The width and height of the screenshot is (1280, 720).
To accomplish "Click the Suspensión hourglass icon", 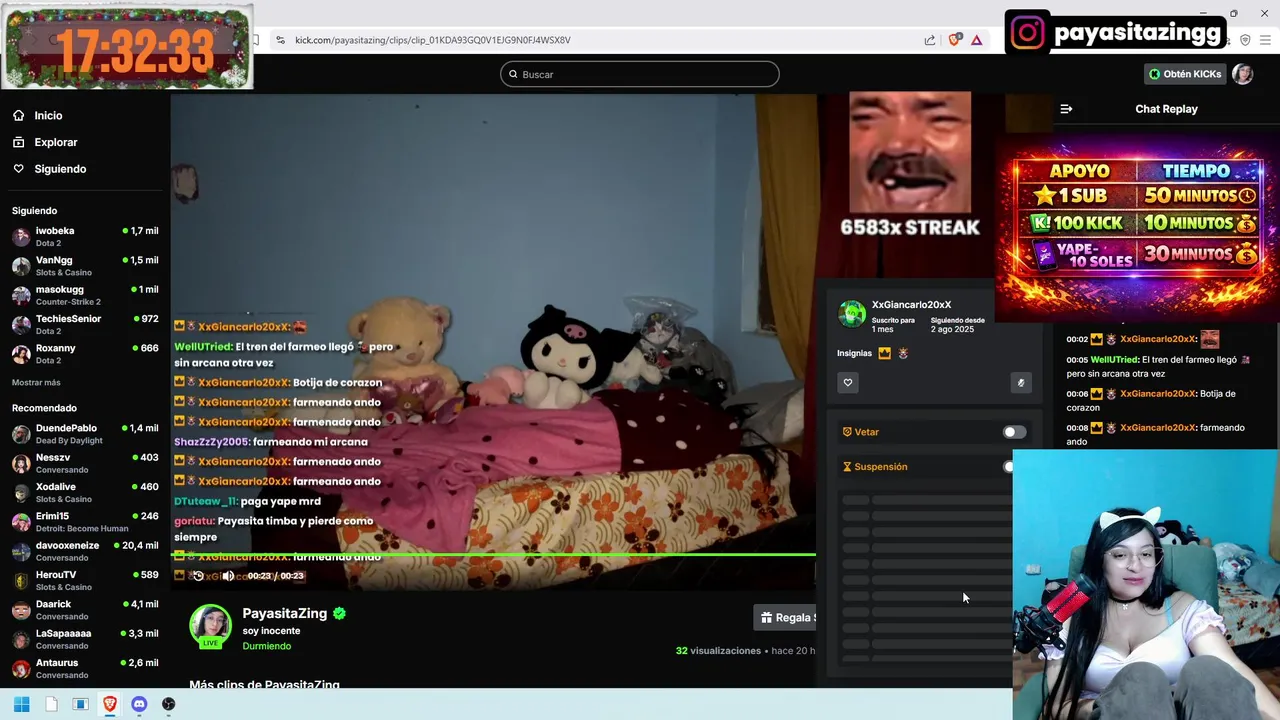I will 847,467.
